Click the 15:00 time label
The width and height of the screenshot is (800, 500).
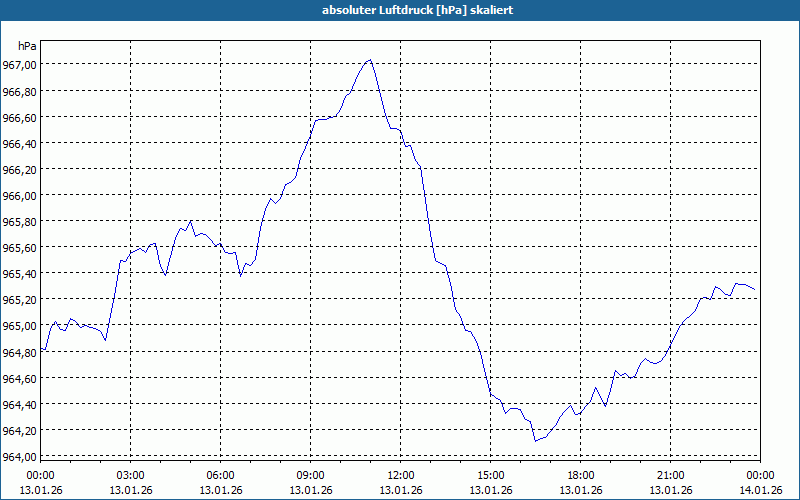491,476
